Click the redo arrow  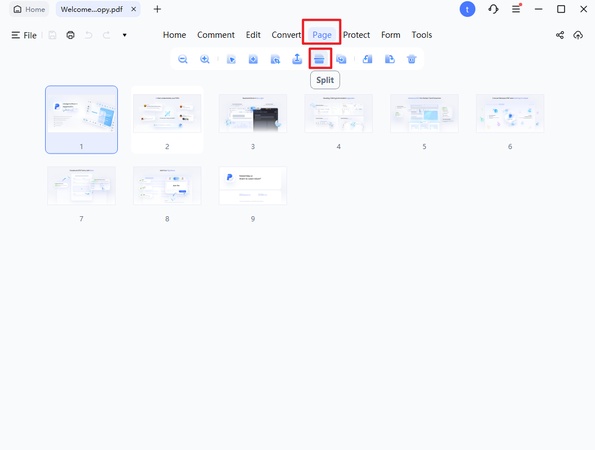pos(107,35)
